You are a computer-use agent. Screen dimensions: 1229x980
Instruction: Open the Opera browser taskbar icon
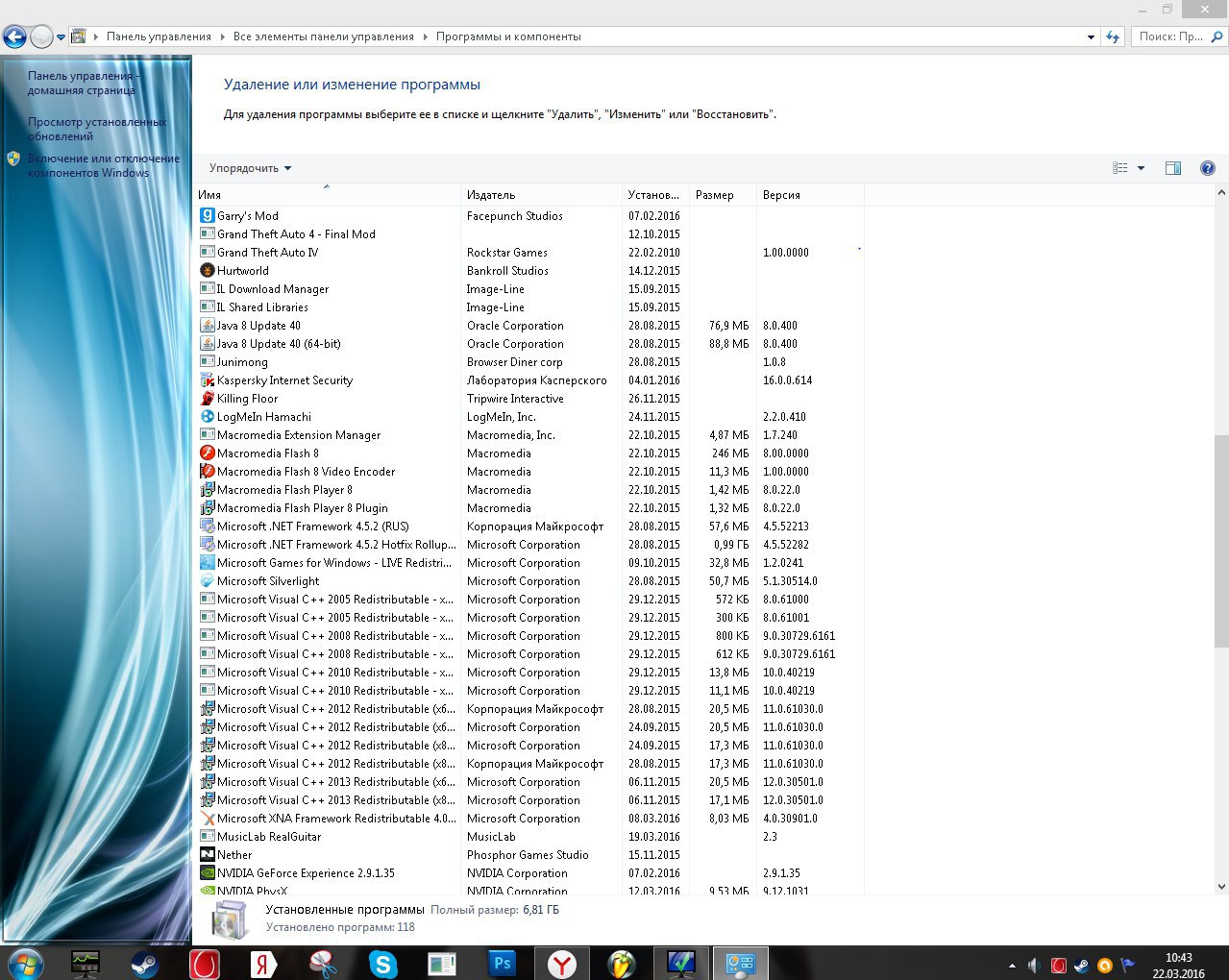coord(205,963)
